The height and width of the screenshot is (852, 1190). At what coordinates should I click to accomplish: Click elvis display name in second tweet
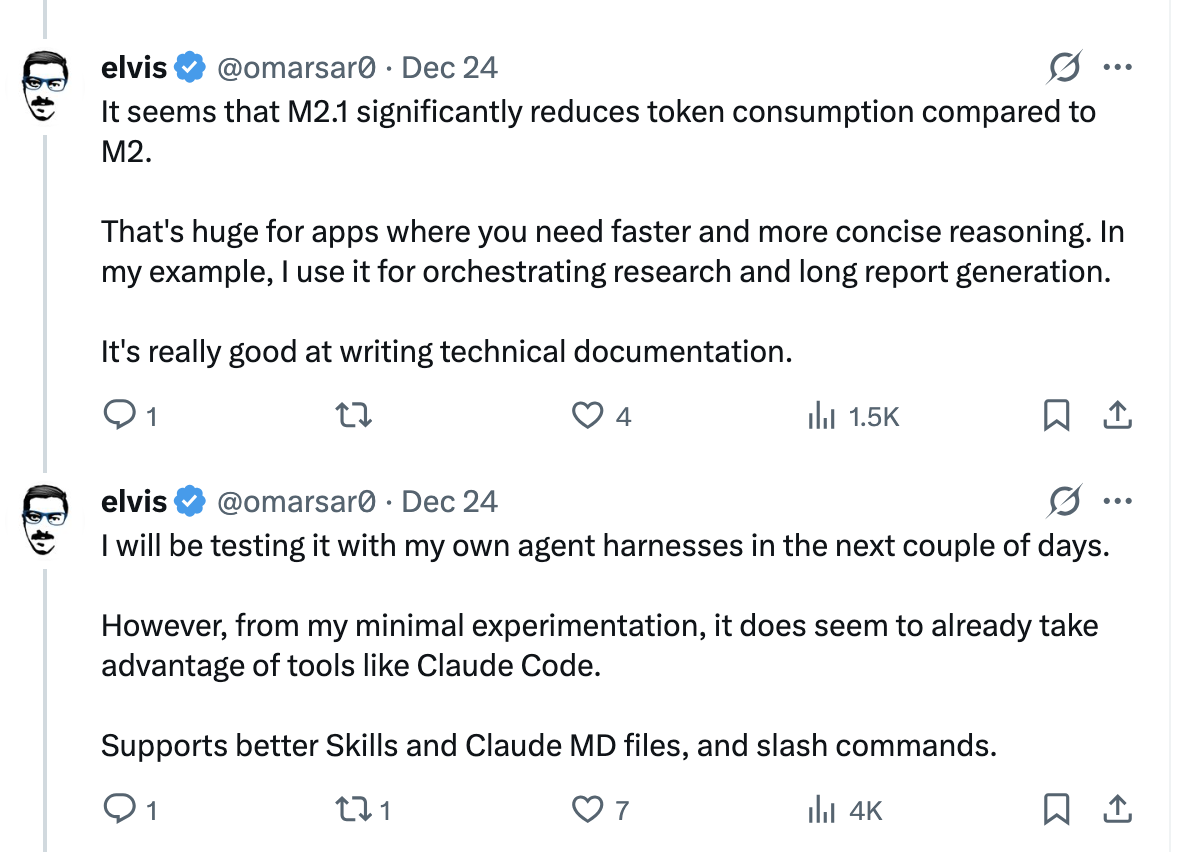pyautogui.click(x=134, y=501)
